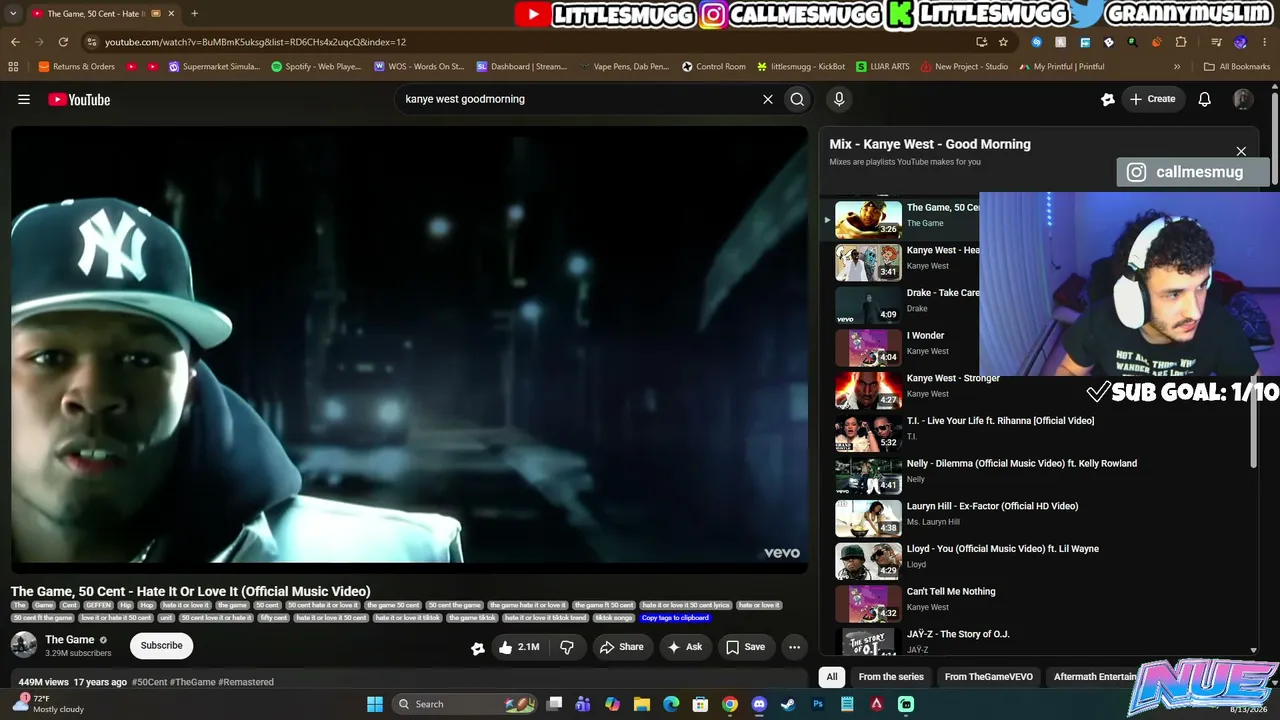
Task: Open Discord from the taskbar
Action: [x=759, y=704]
